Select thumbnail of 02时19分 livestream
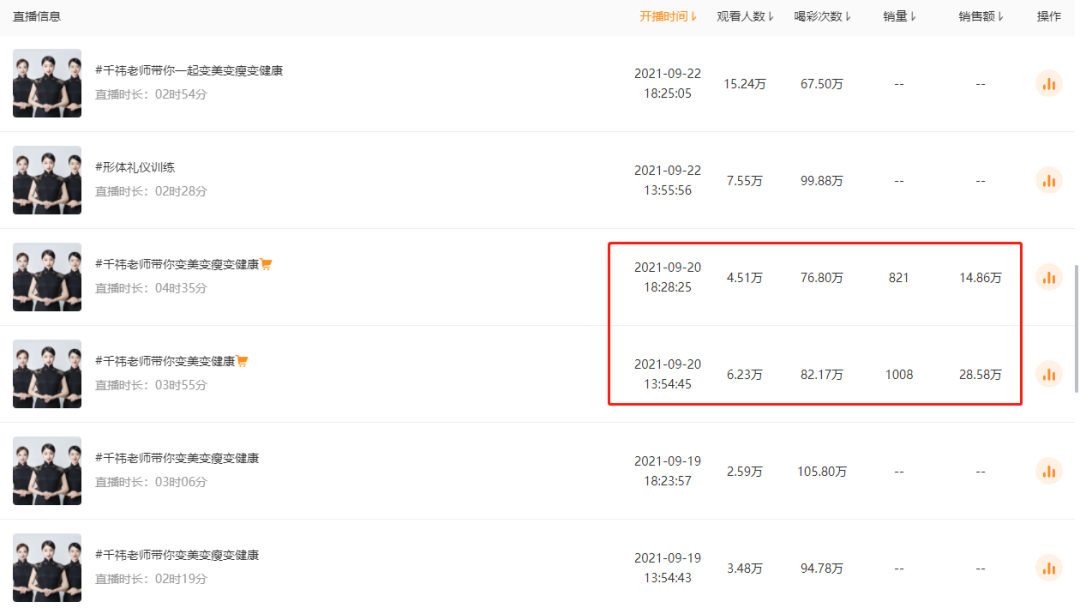 (x=47, y=568)
